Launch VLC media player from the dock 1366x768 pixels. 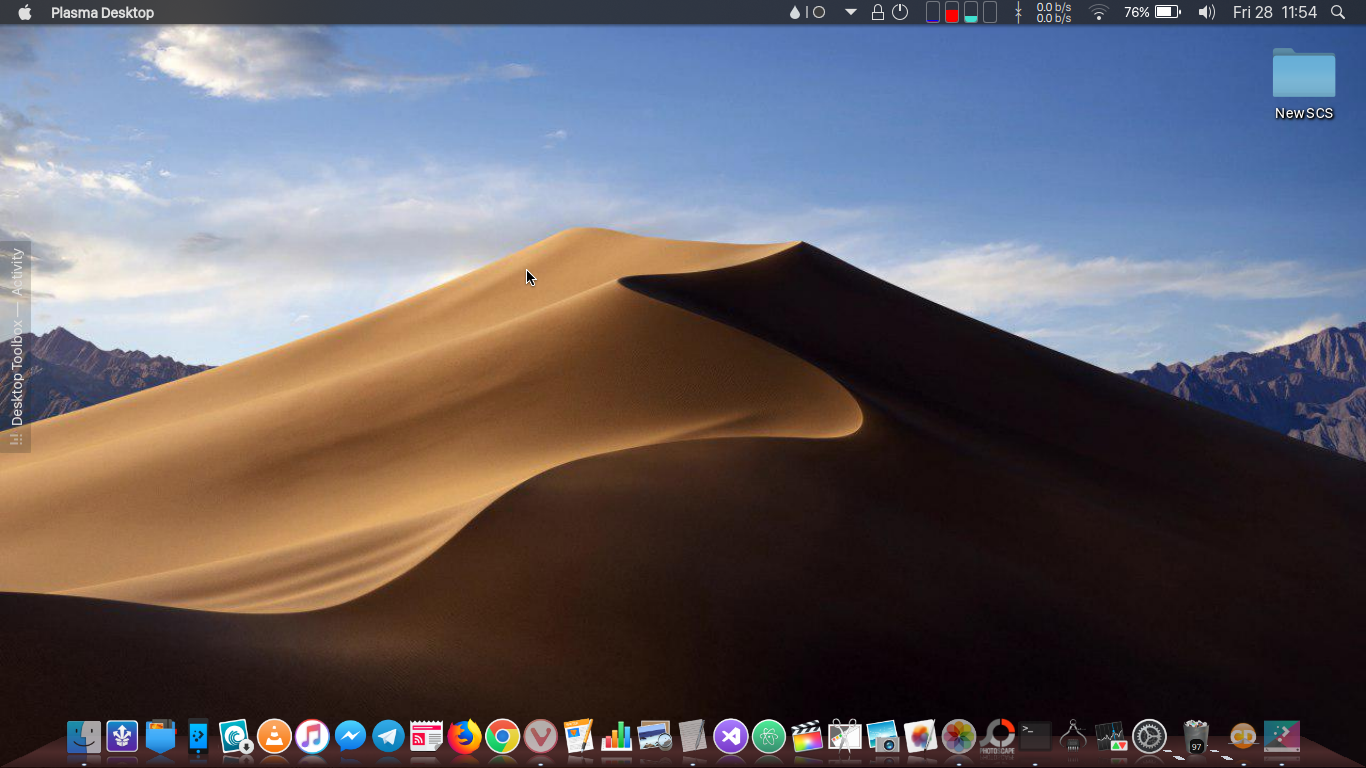(274, 737)
